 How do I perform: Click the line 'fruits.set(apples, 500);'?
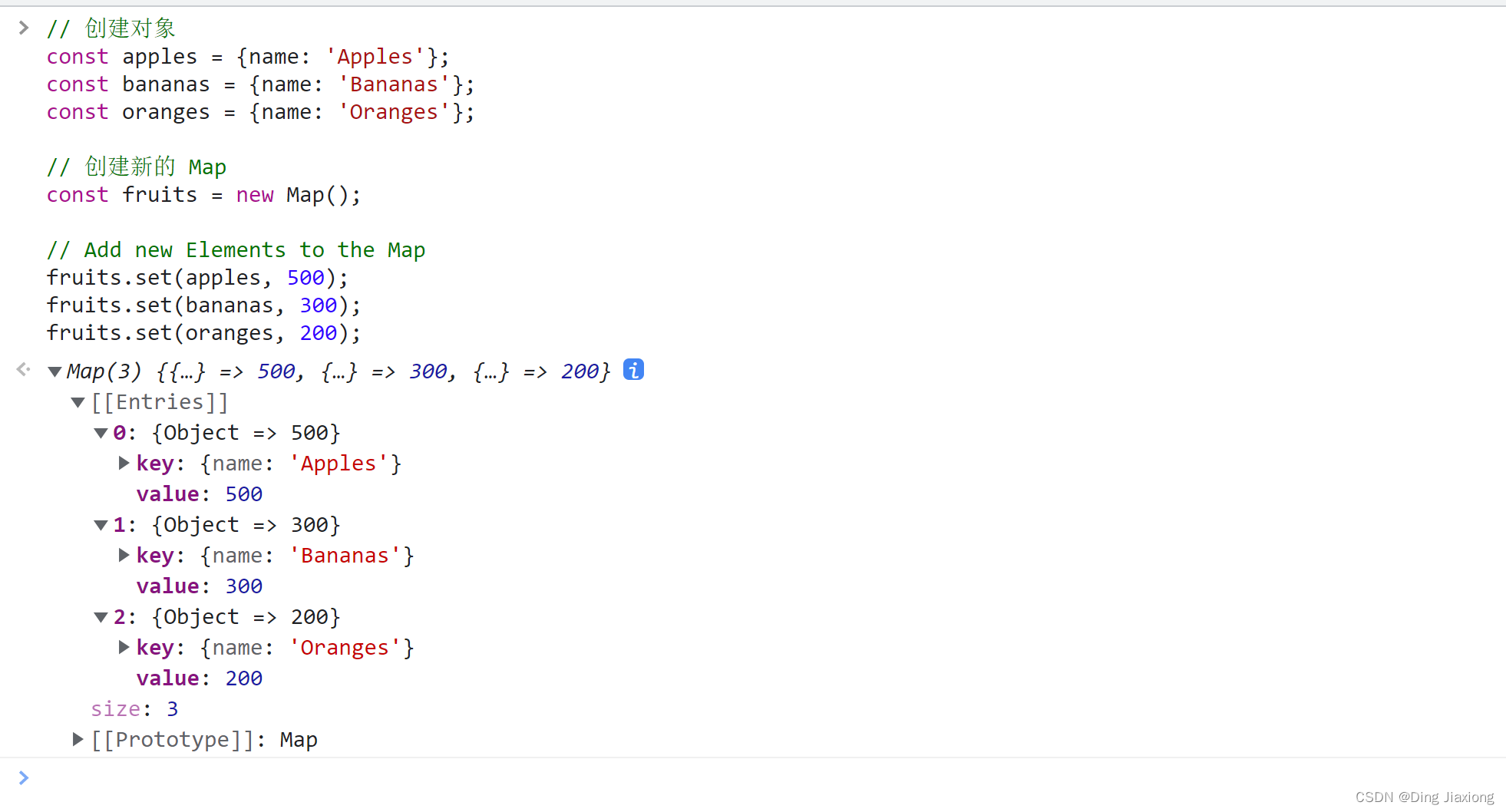pyautogui.click(x=197, y=278)
